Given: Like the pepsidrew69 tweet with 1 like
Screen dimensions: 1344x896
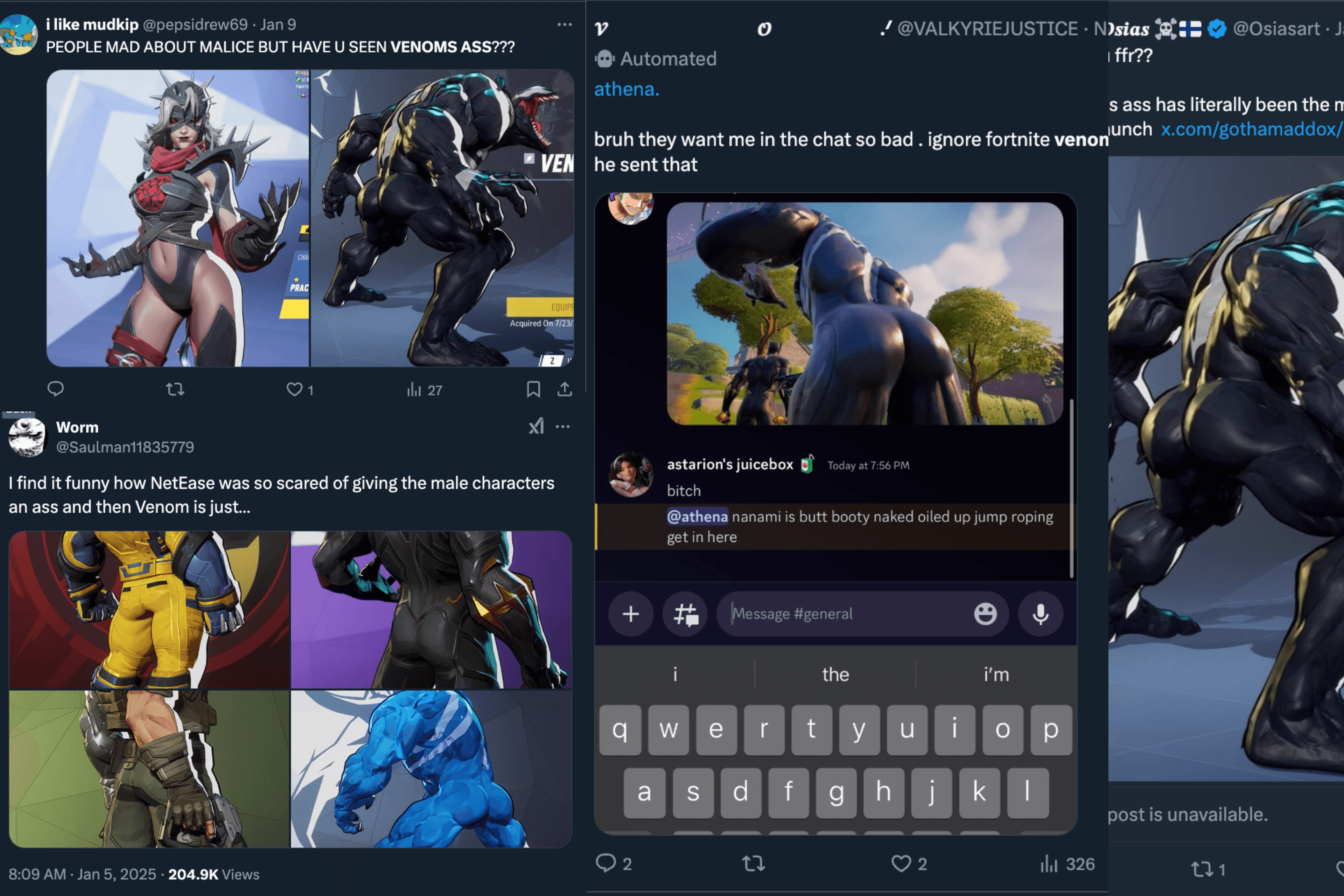Looking at the screenshot, I should click(300, 390).
